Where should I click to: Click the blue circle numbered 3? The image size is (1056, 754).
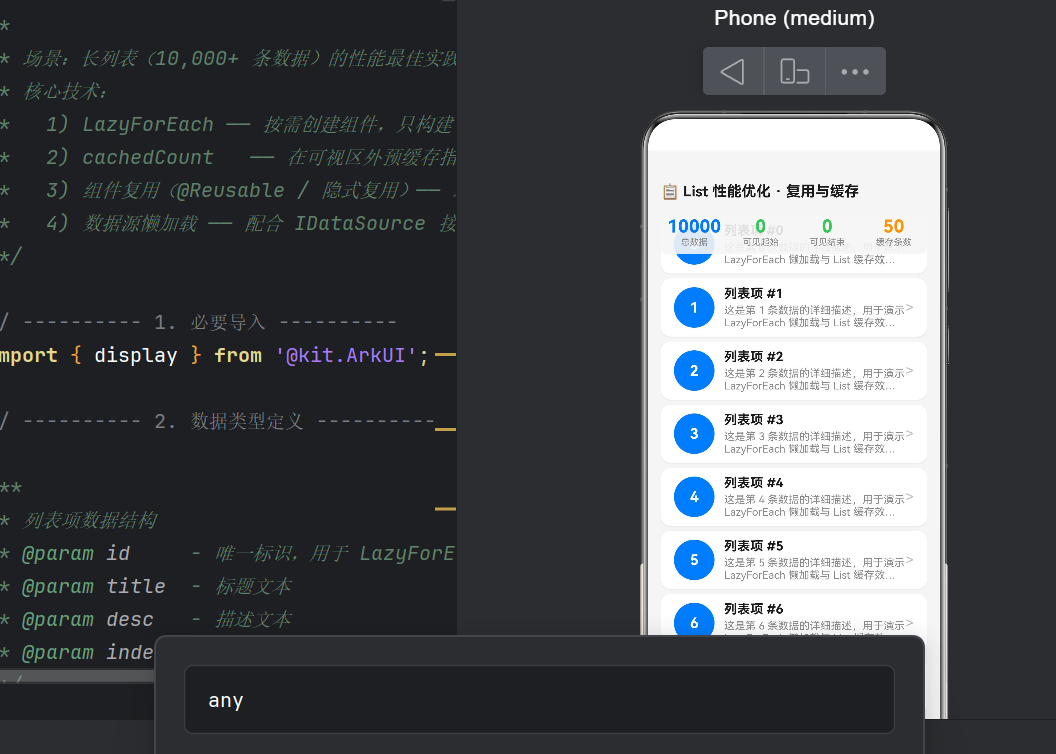tap(694, 434)
